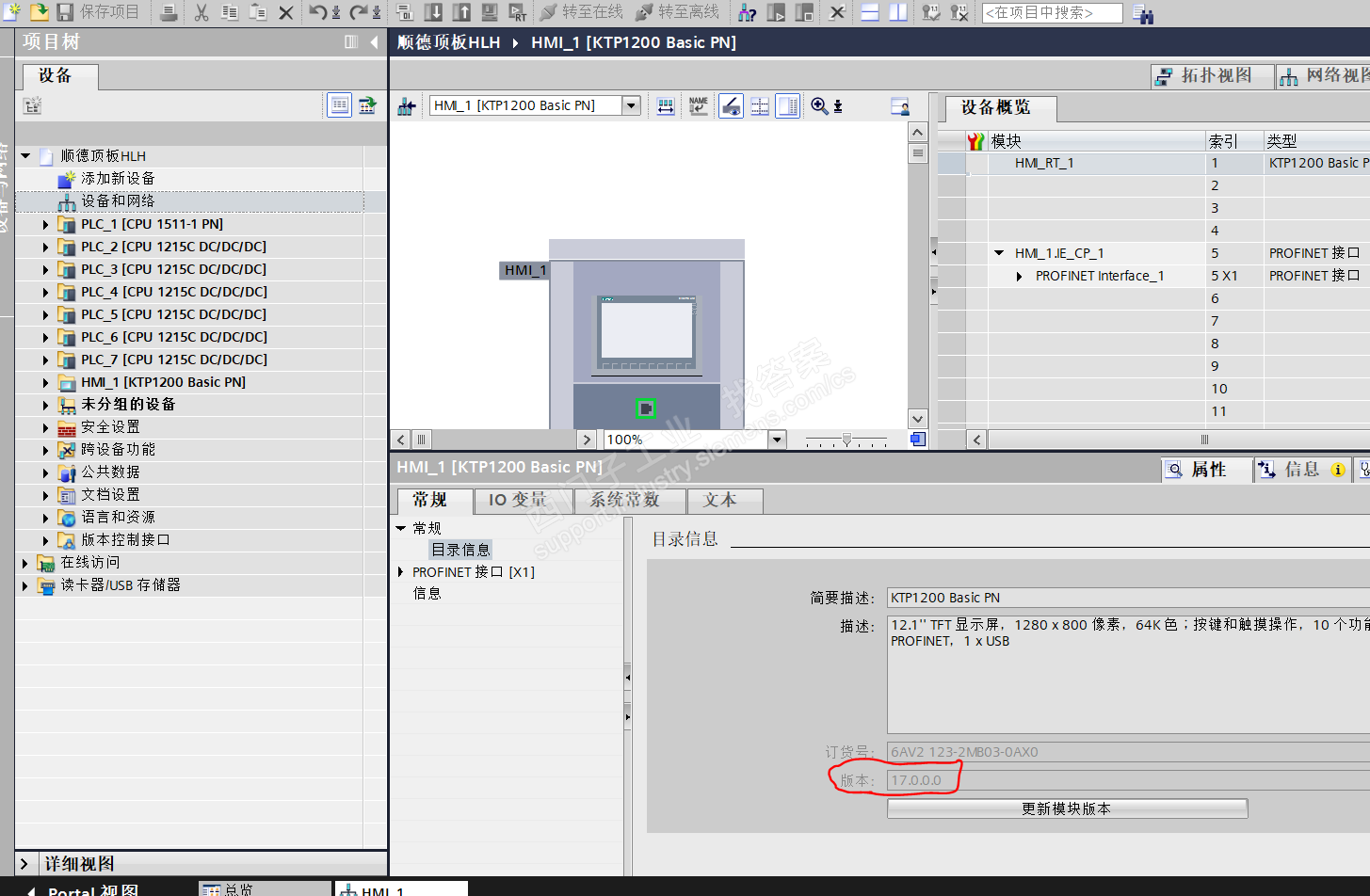This screenshot has width=1370, height=896.
Task: Switch to 拓扑视图 tab
Action: tap(1213, 76)
